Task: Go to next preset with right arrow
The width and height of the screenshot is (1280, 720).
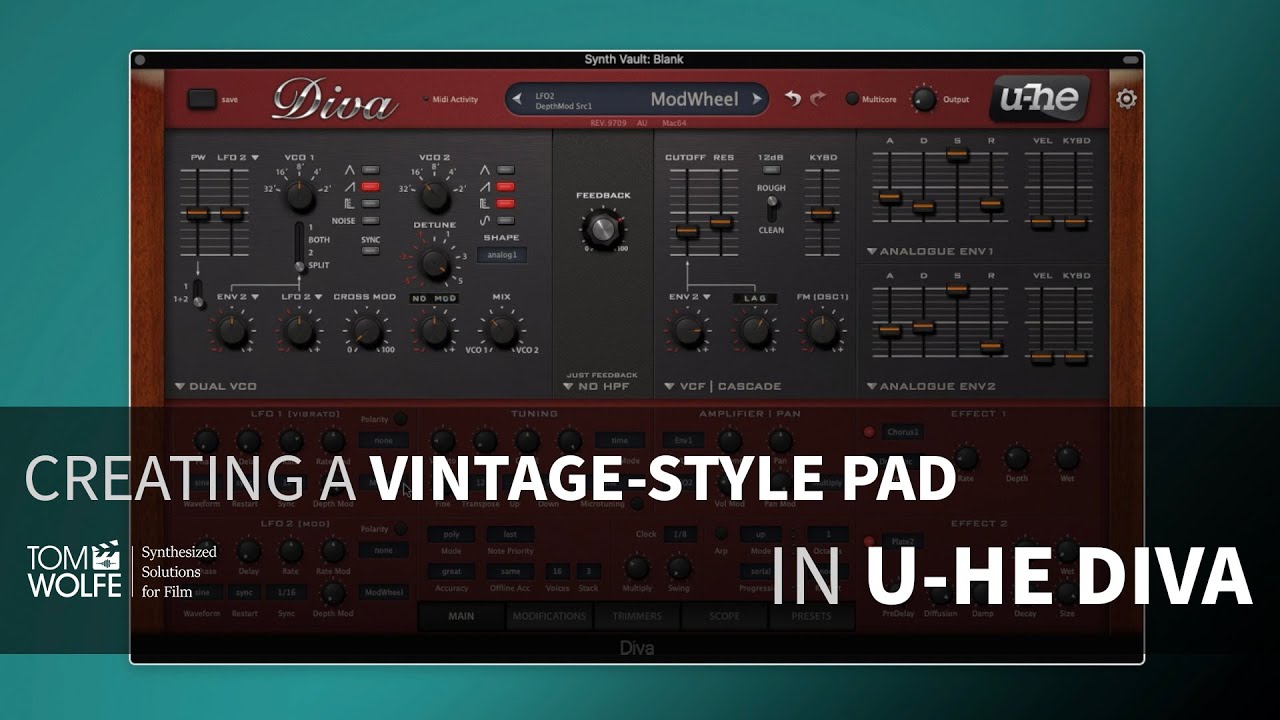Action: tap(757, 99)
